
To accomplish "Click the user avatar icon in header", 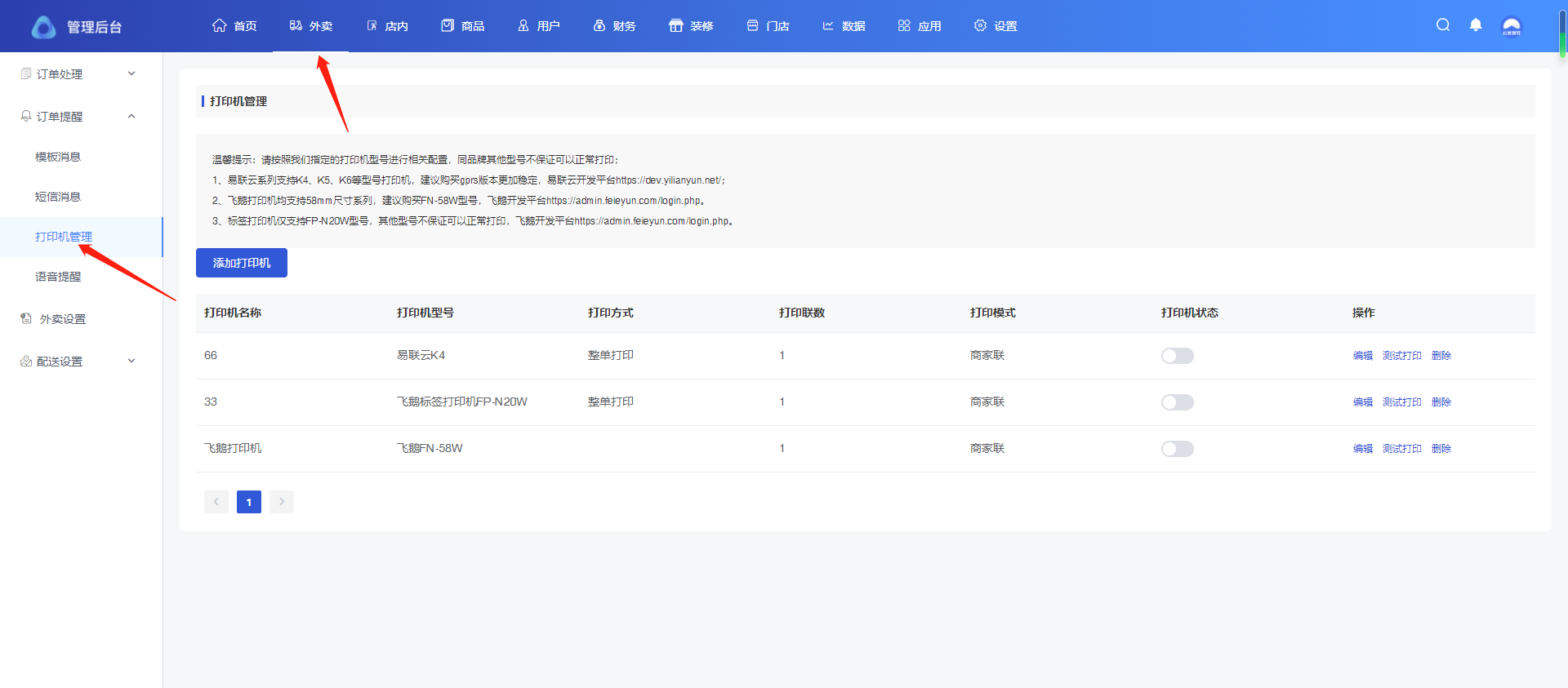I will [x=1512, y=26].
